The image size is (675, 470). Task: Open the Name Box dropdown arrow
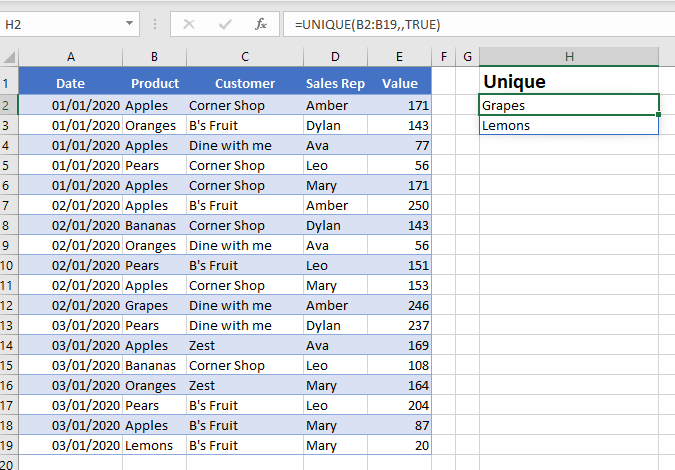(129, 24)
